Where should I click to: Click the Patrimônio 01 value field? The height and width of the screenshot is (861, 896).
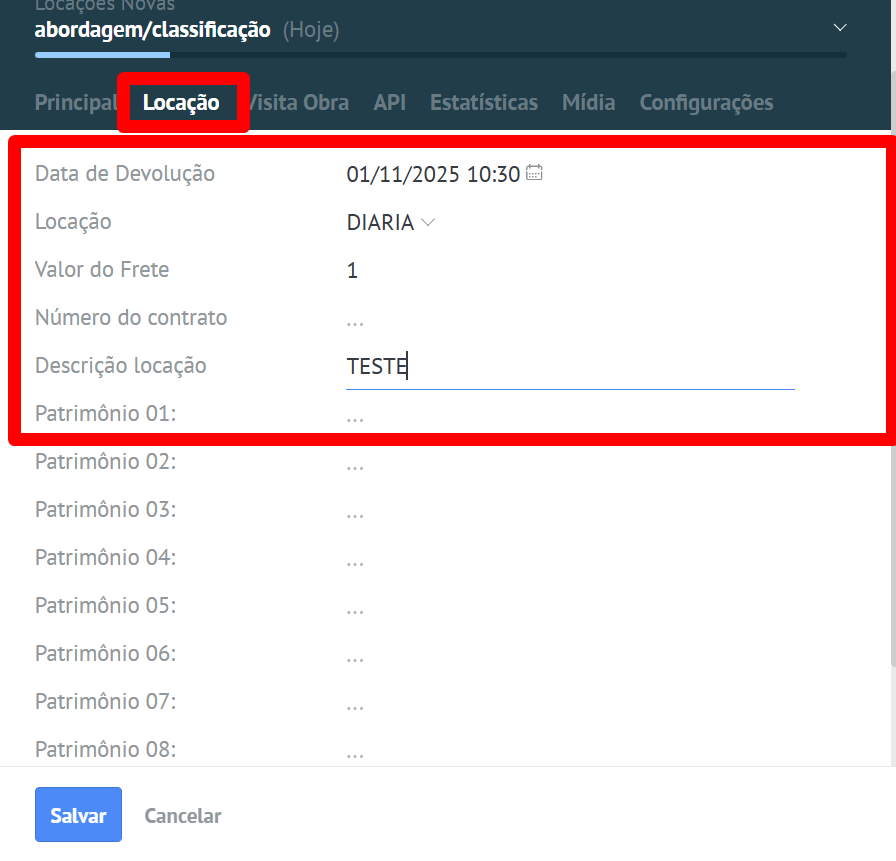click(x=355, y=415)
